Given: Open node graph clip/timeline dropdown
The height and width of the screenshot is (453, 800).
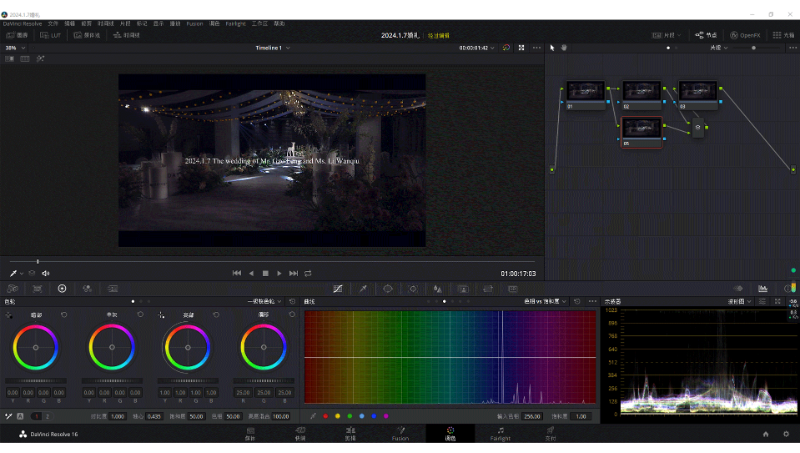Looking at the screenshot, I should pos(719,48).
